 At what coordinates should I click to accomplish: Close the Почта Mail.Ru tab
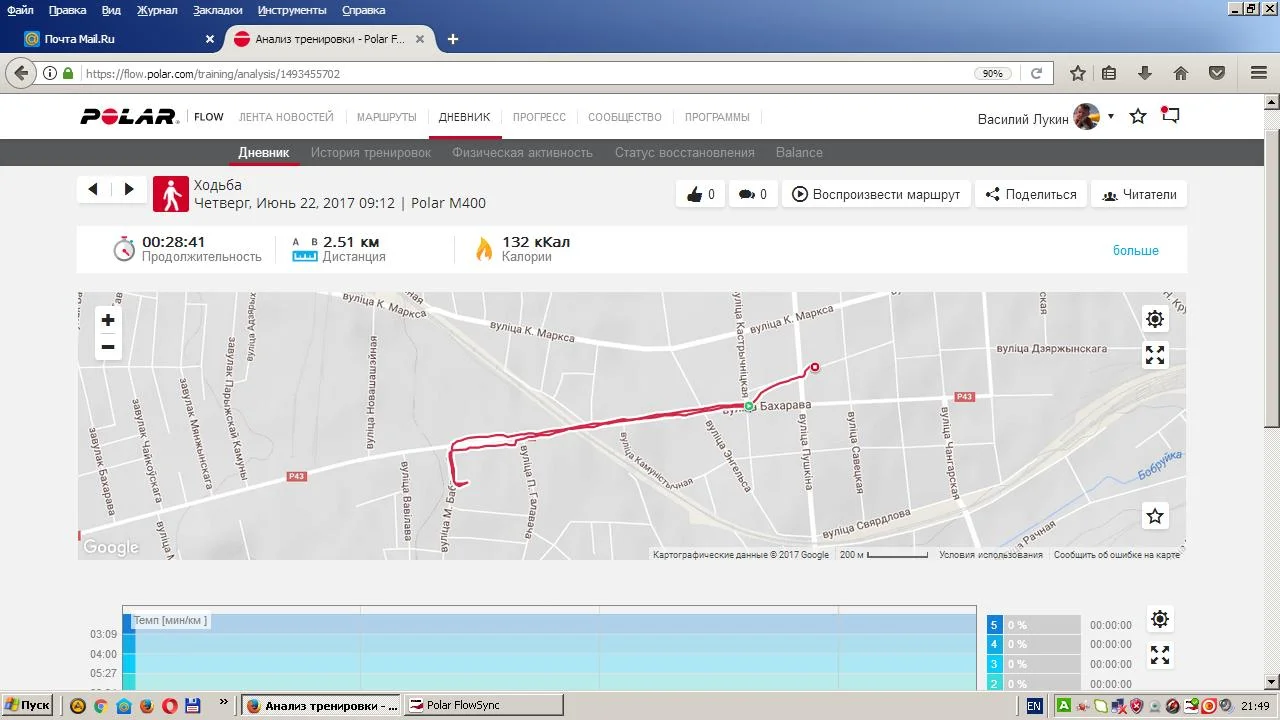(210, 39)
